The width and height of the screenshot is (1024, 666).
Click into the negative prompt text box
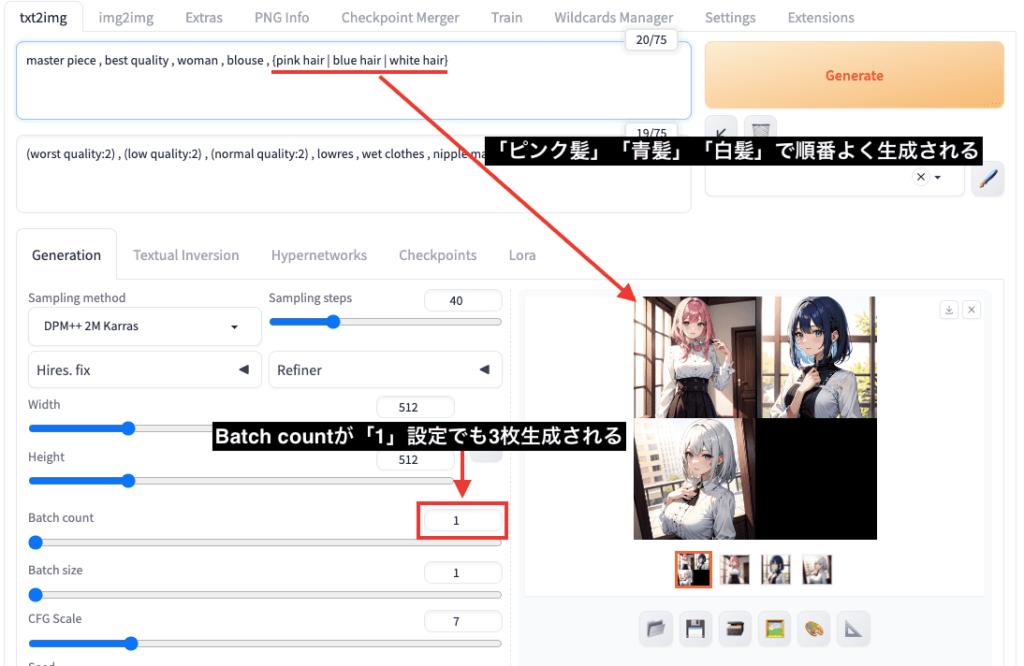tap(353, 174)
